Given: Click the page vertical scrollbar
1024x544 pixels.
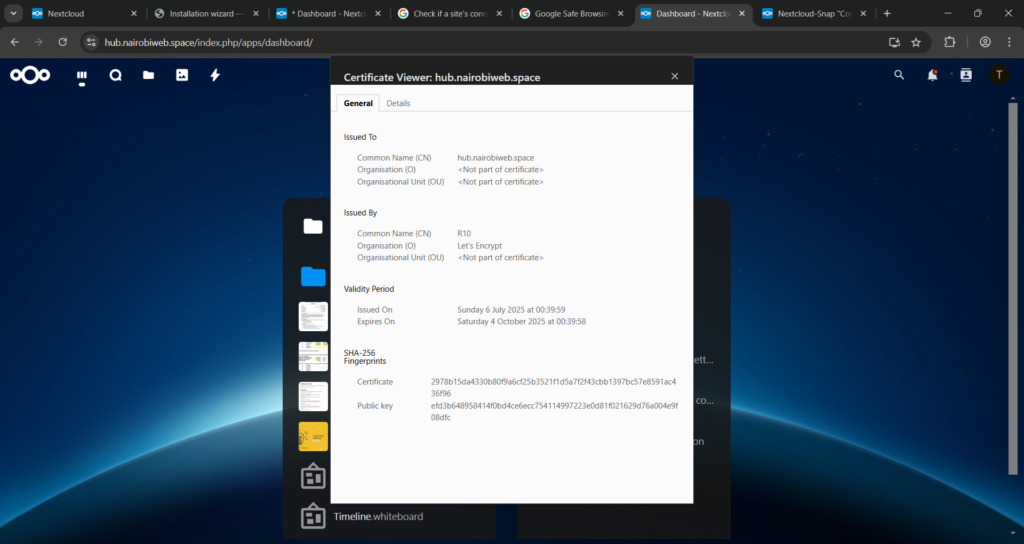Looking at the screenshot, I should pos(1013,287).
